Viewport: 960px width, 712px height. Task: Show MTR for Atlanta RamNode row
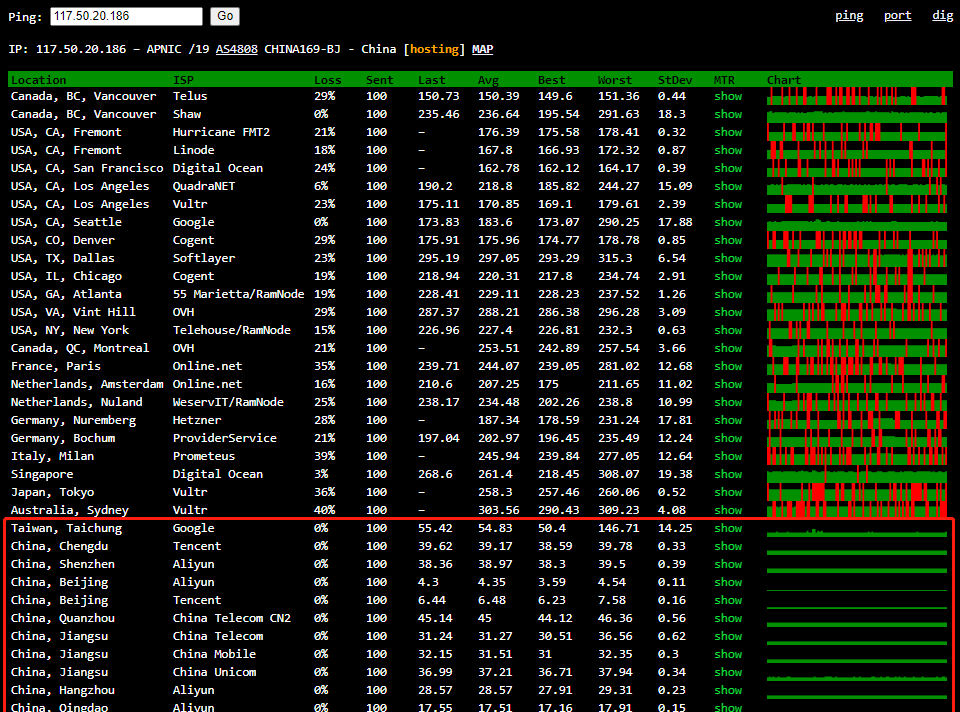point(728,294)
